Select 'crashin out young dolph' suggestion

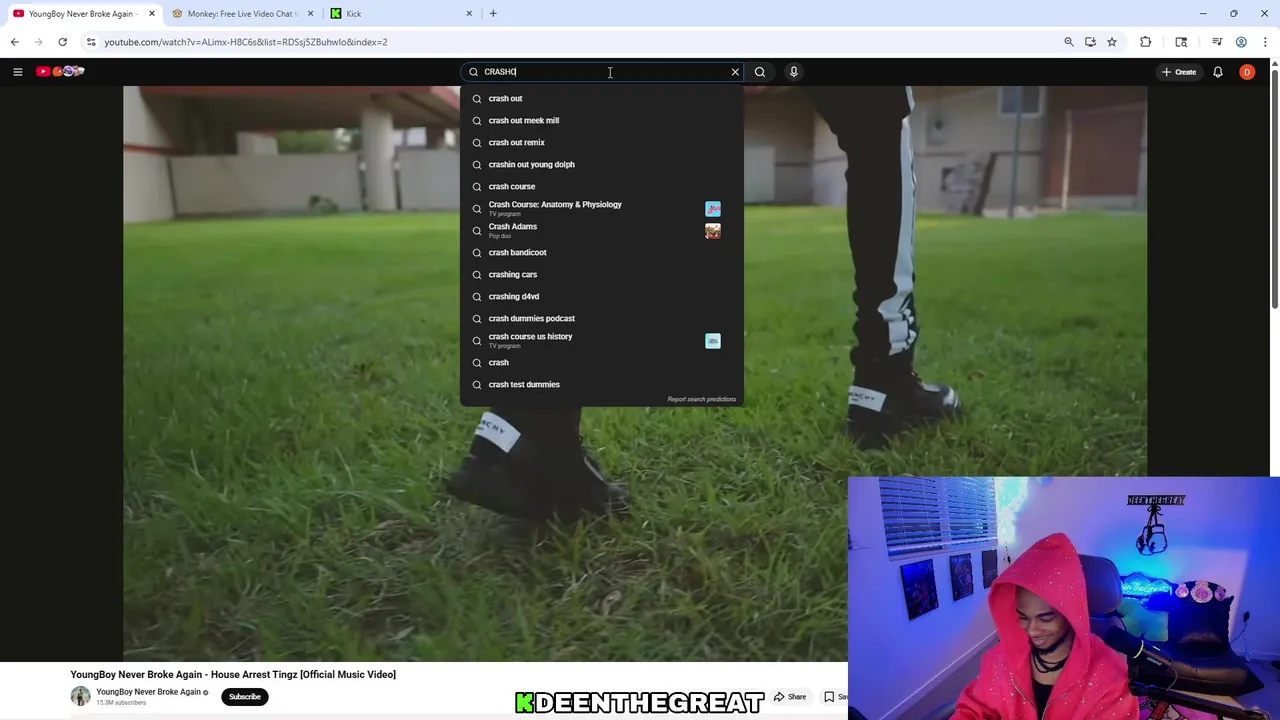click(x=601, y=164)
